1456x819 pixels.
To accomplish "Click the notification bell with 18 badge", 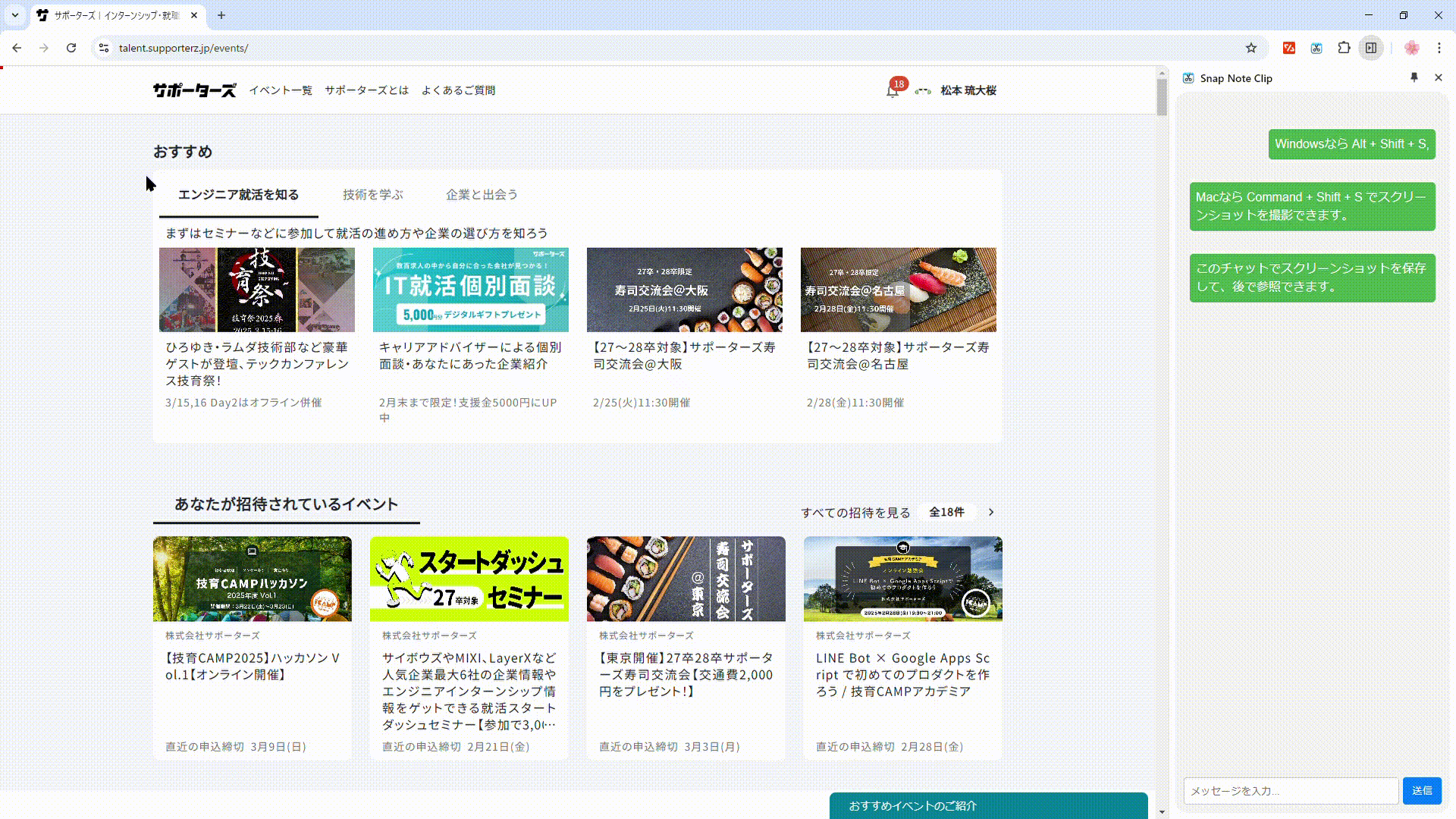I will (893, 90).
